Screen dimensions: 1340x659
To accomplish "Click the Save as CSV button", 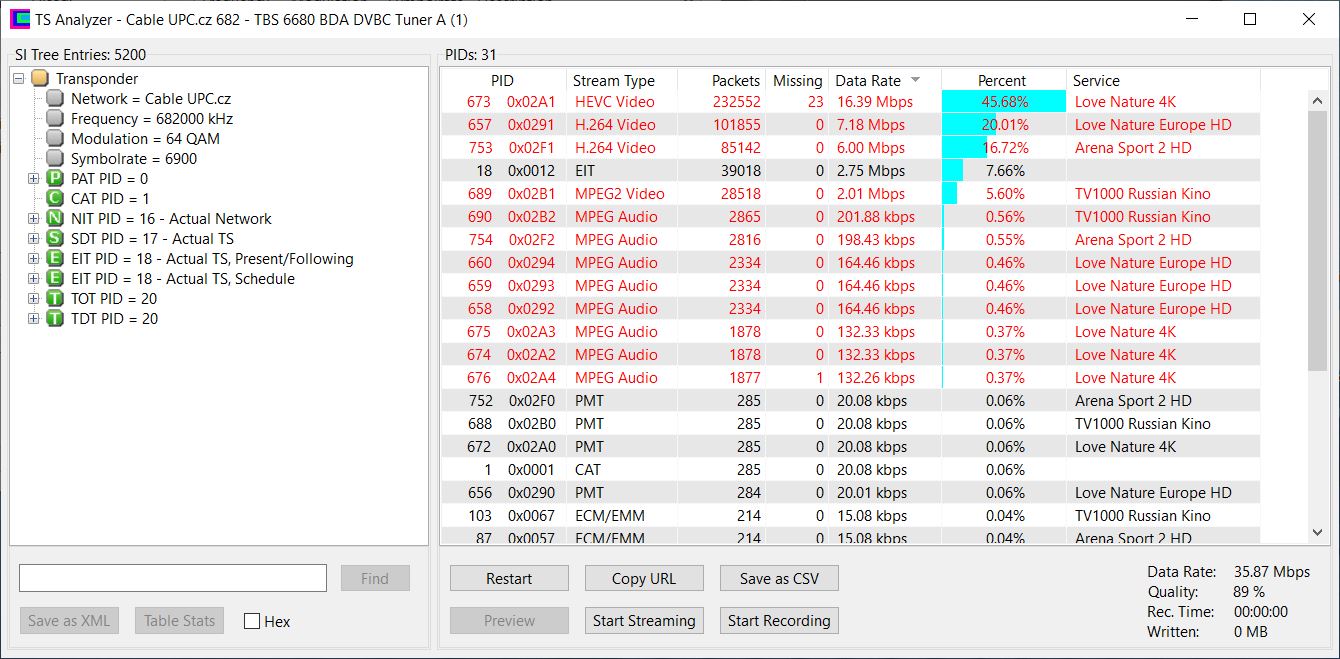I will (x=778, y=579).
